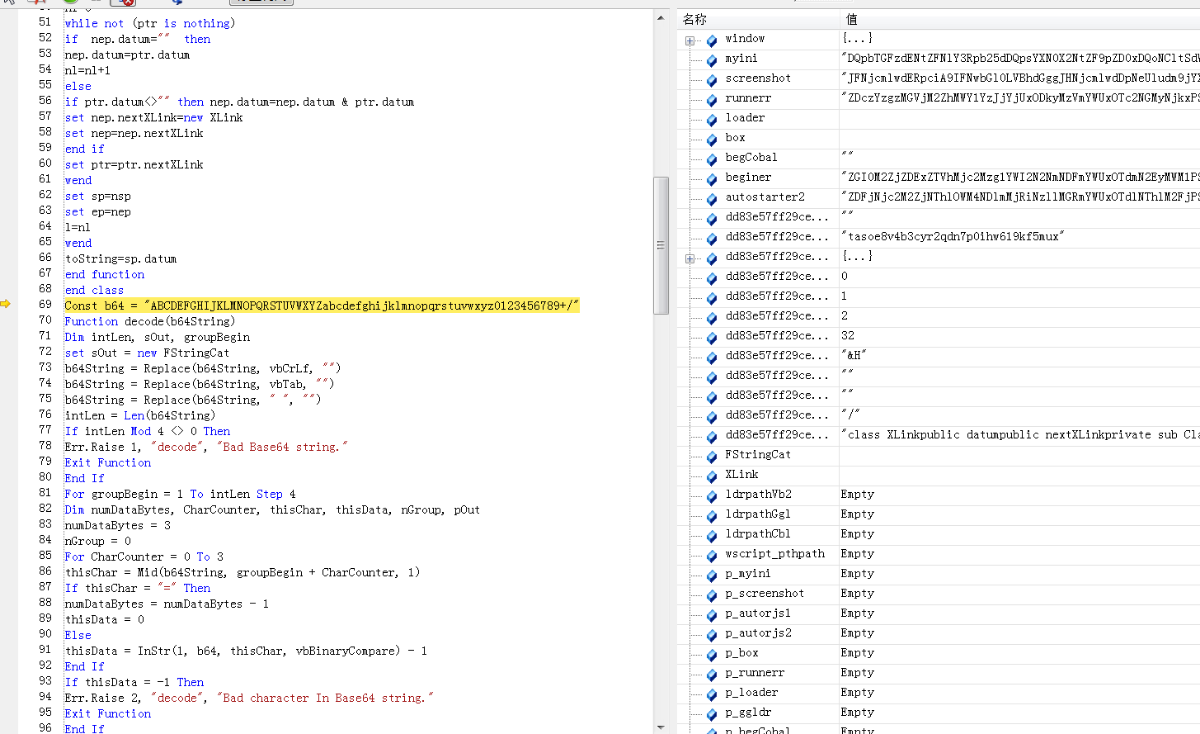Click the variable icon beside loader
The image size is (1200, 734).
point(712,118)
